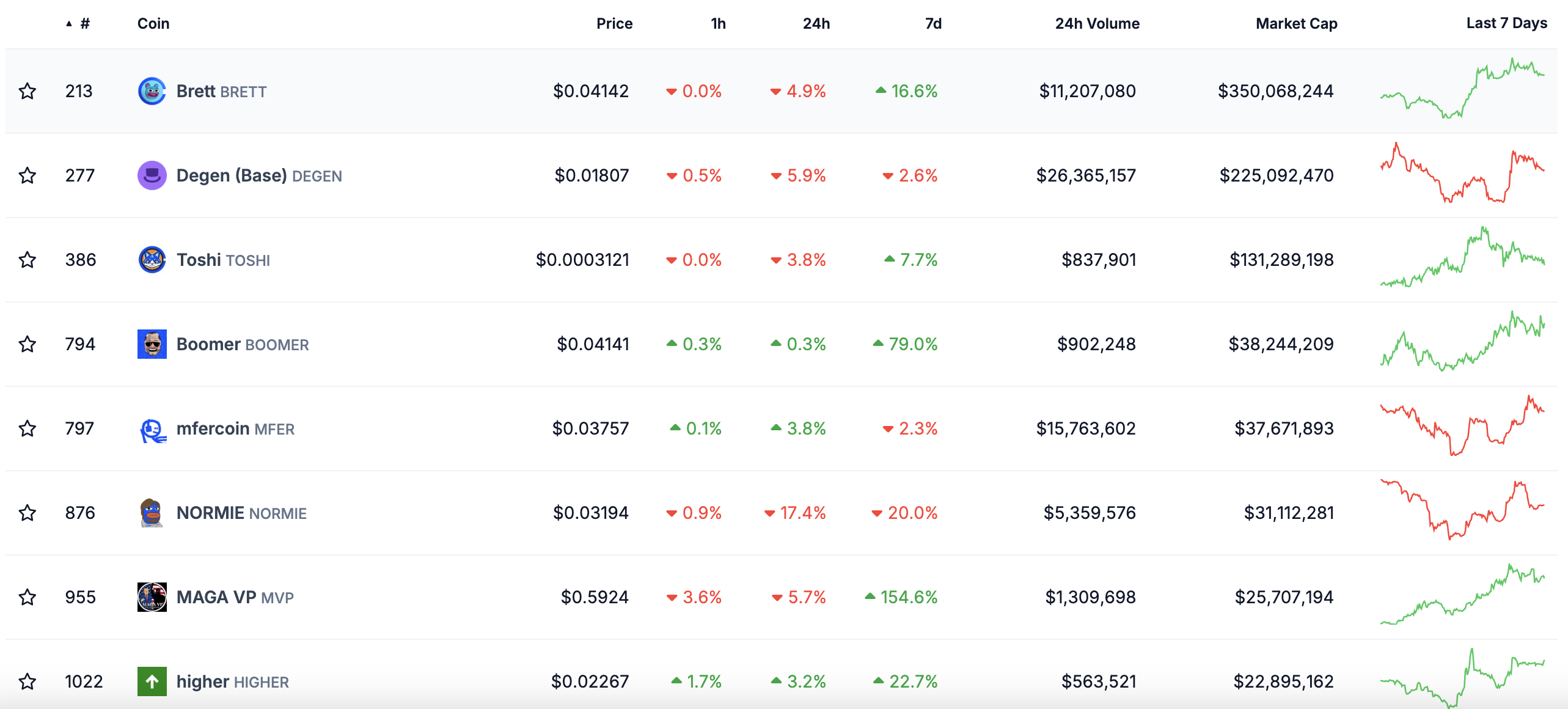Viewport: 1568px width, 709px height.
Task: Click Brett's 7-day sparkline chart
Action: pyautogui.click(x=1462, y=88)
